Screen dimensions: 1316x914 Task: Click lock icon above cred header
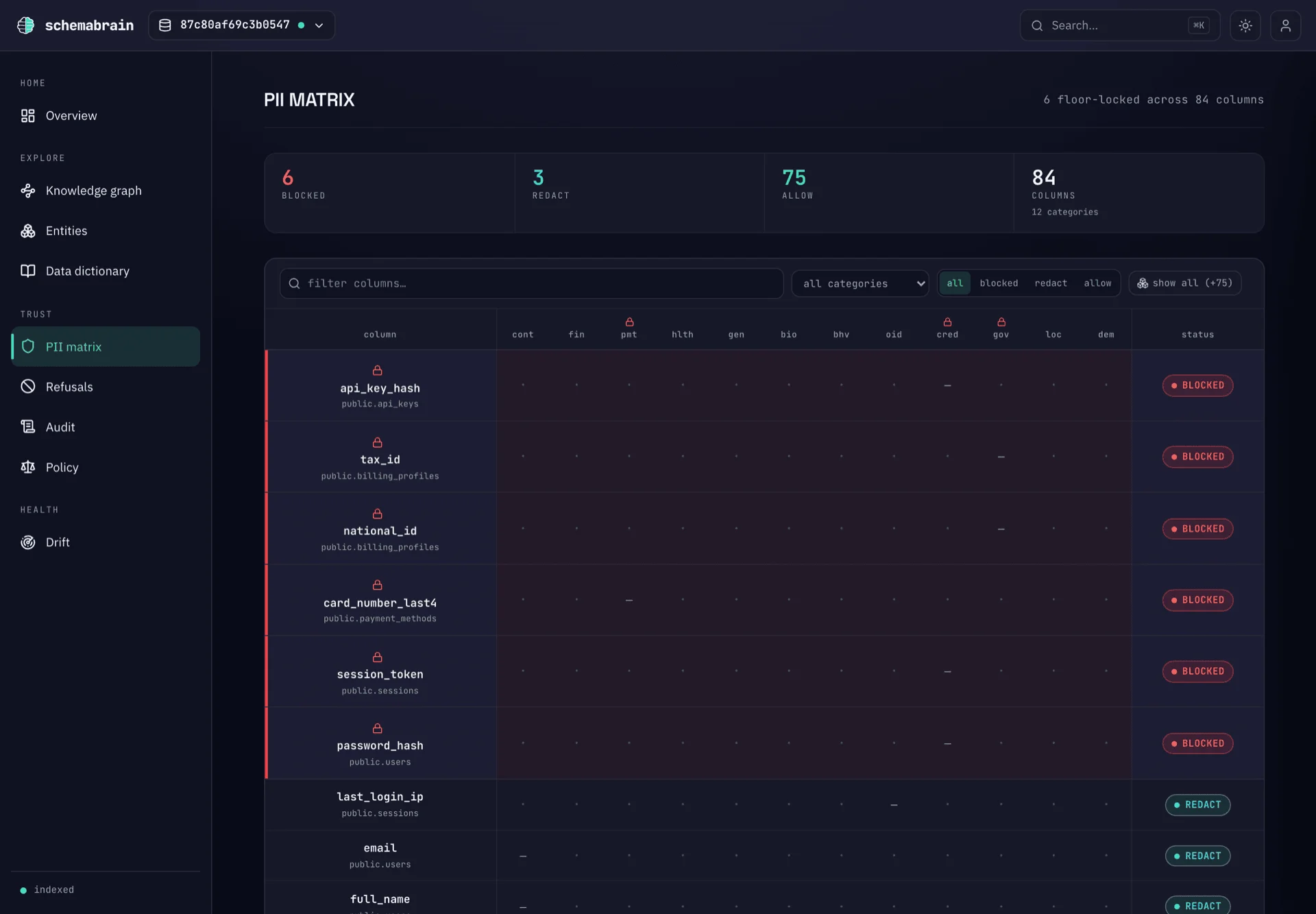click(947, 322)
